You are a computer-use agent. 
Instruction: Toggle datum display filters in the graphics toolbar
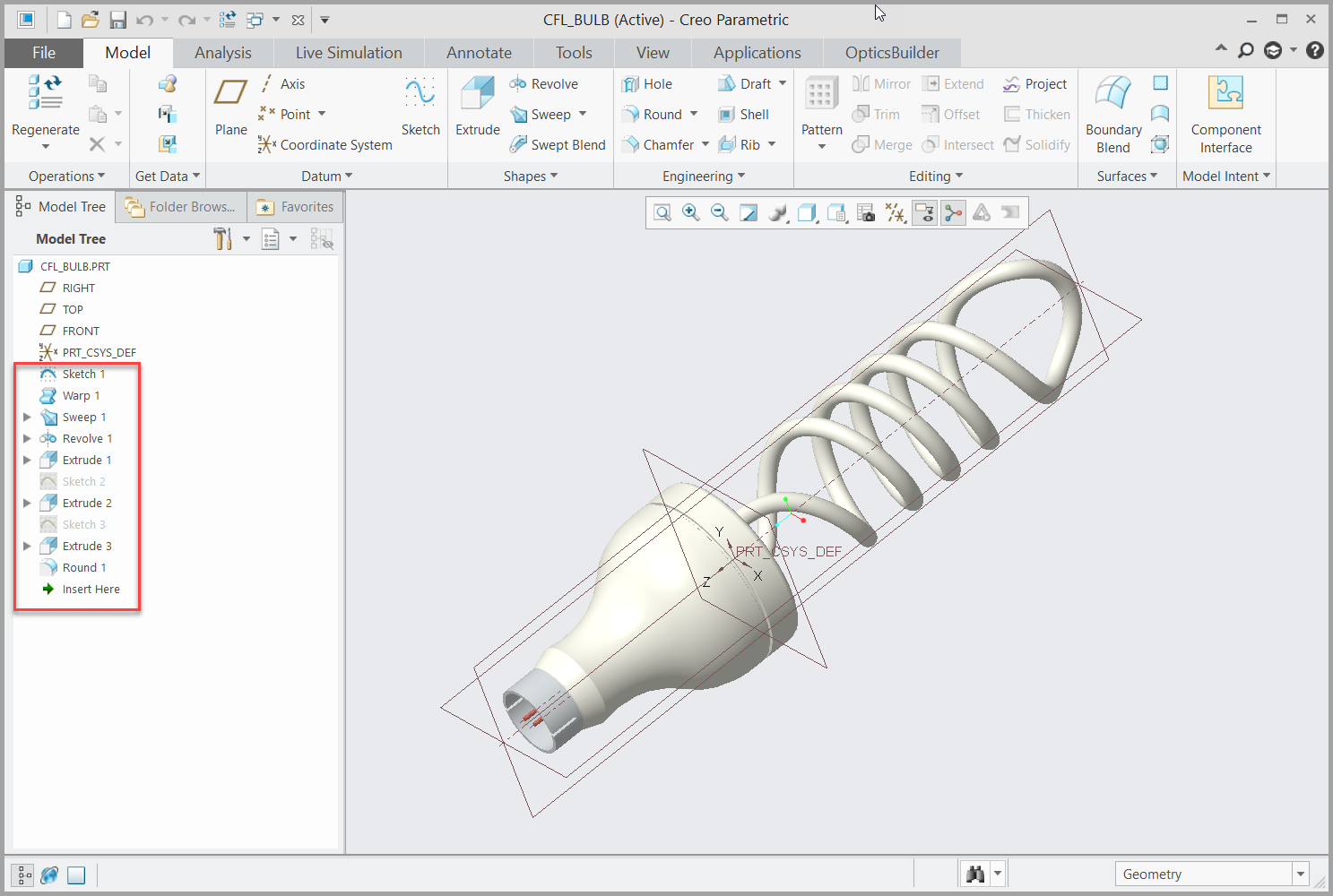click(x=896, y=212)
